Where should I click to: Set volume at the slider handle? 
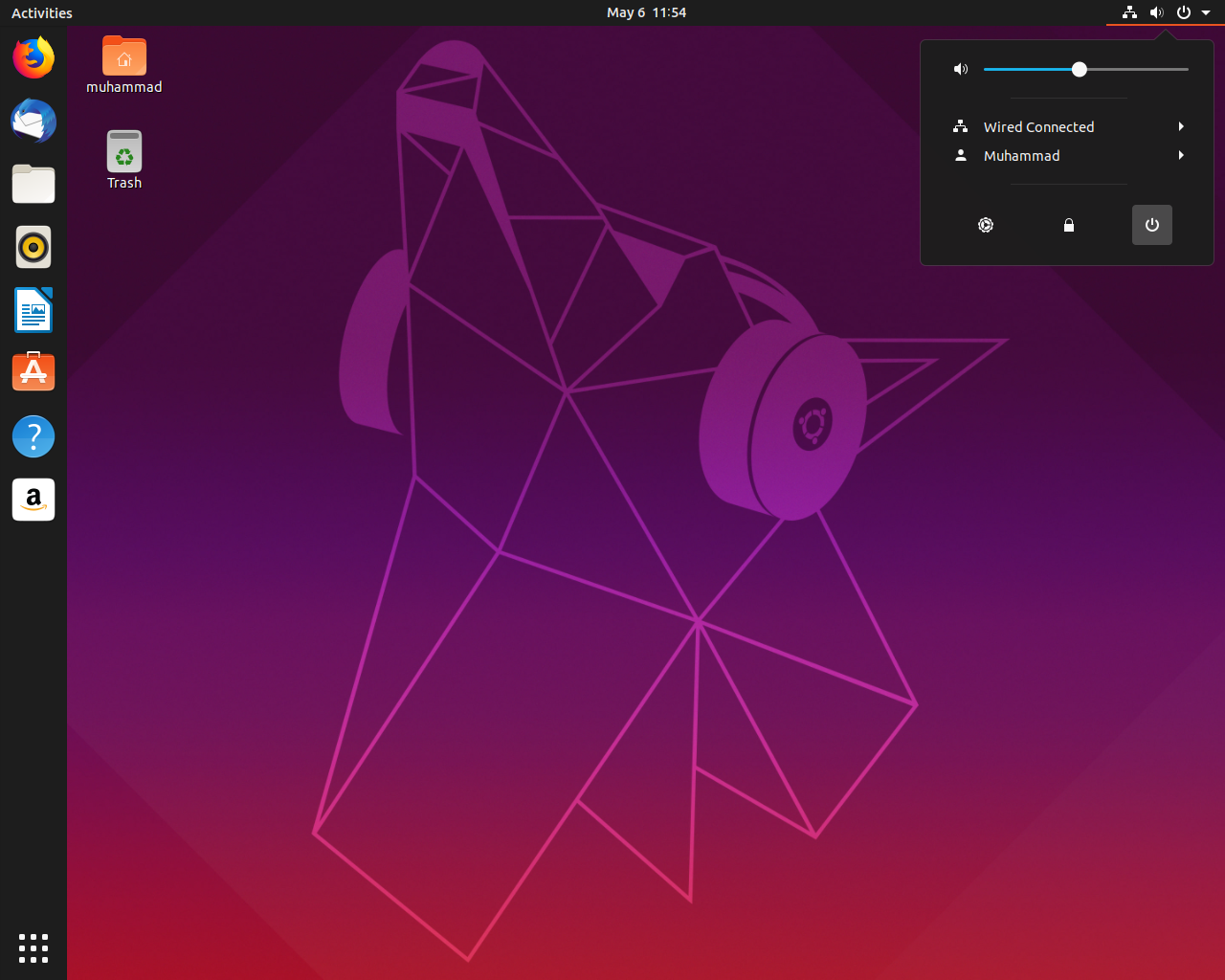(x=1080, y=69)
